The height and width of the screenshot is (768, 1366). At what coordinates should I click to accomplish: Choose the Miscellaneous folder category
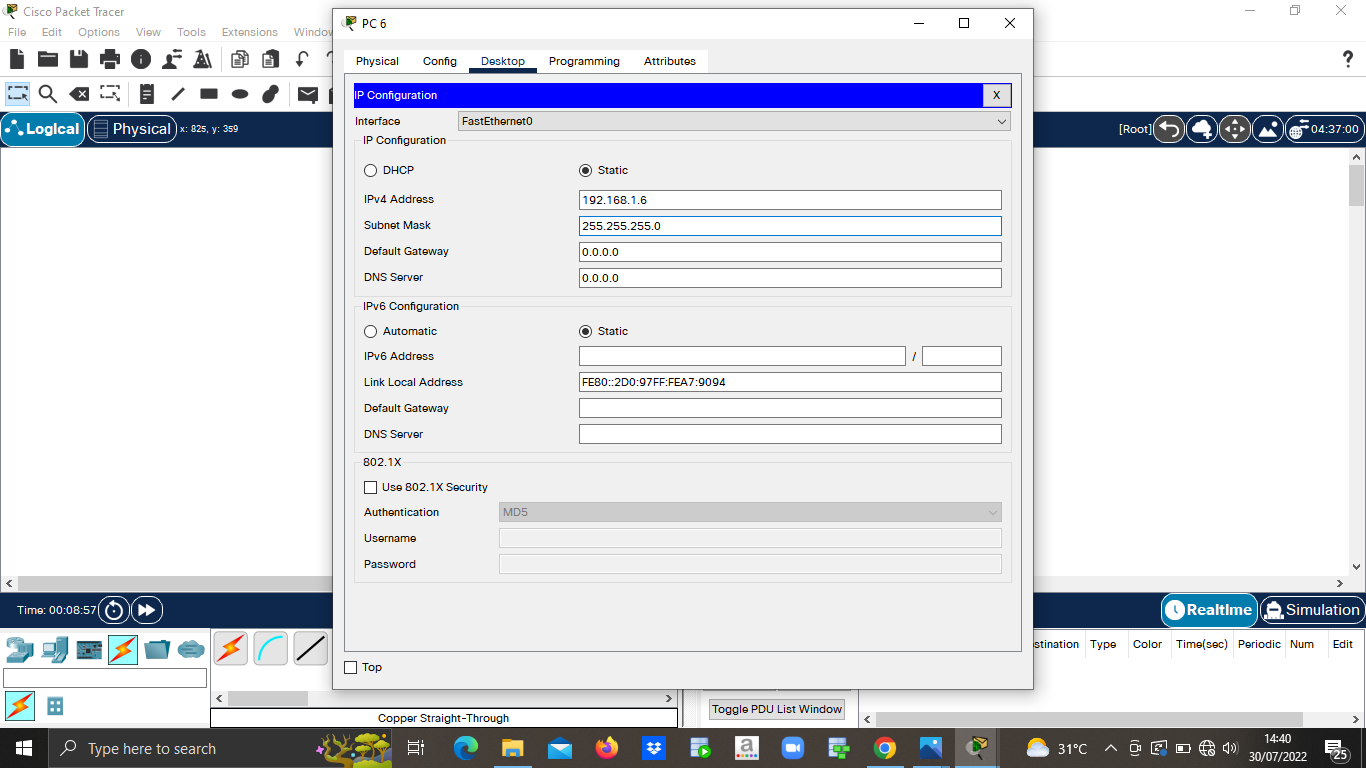click(157, 649)
